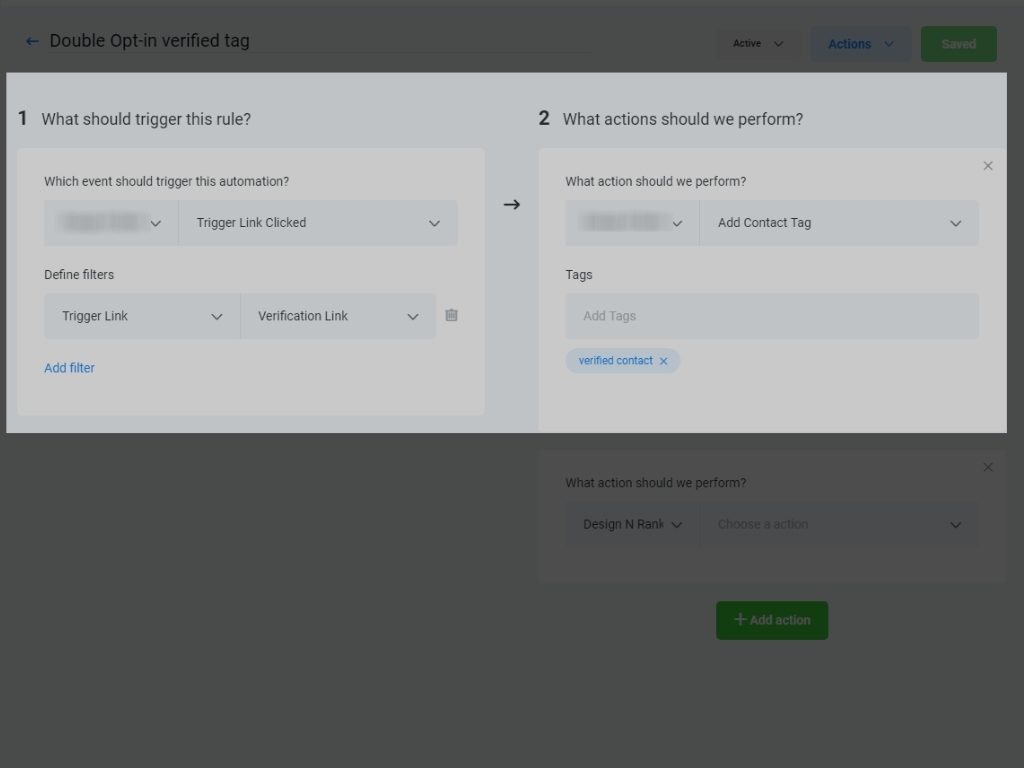The width and height of the screenshot is (1024, 768).
Task: Click the Add action button
Action: [x=772, y=620]
